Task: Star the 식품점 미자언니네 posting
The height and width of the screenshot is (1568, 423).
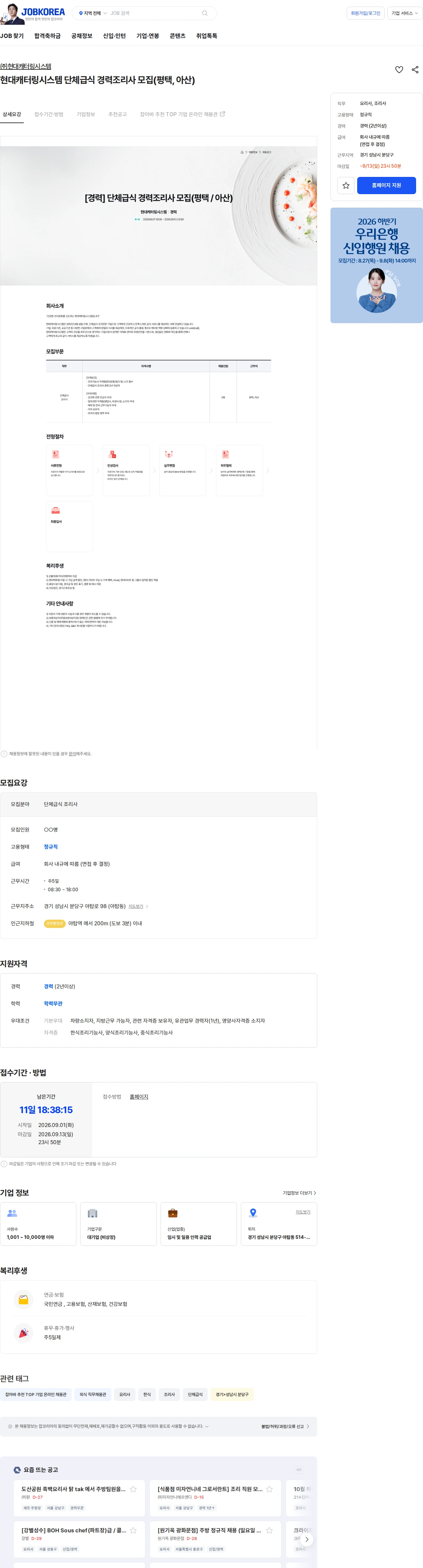Action: (269, 1489)
